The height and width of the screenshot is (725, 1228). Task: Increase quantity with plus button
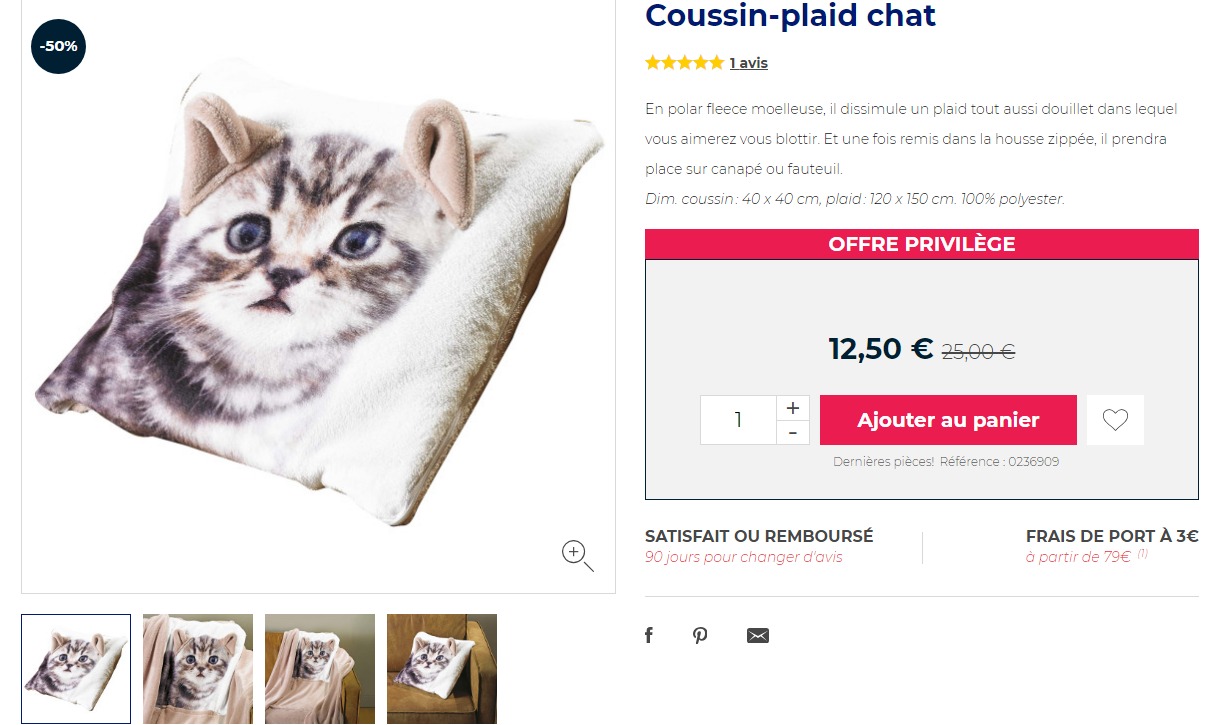coord(793,408)
